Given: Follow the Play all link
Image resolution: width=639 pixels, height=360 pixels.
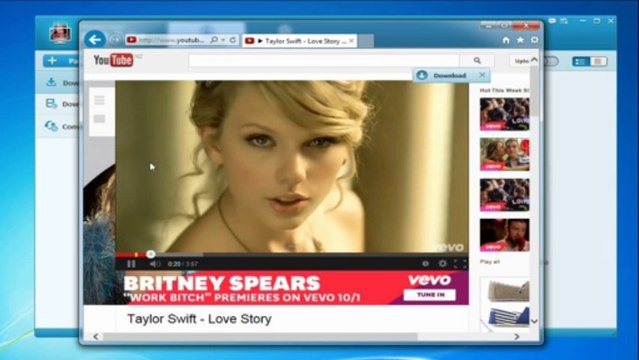Looking at the screenshot, I should [489, 262].
